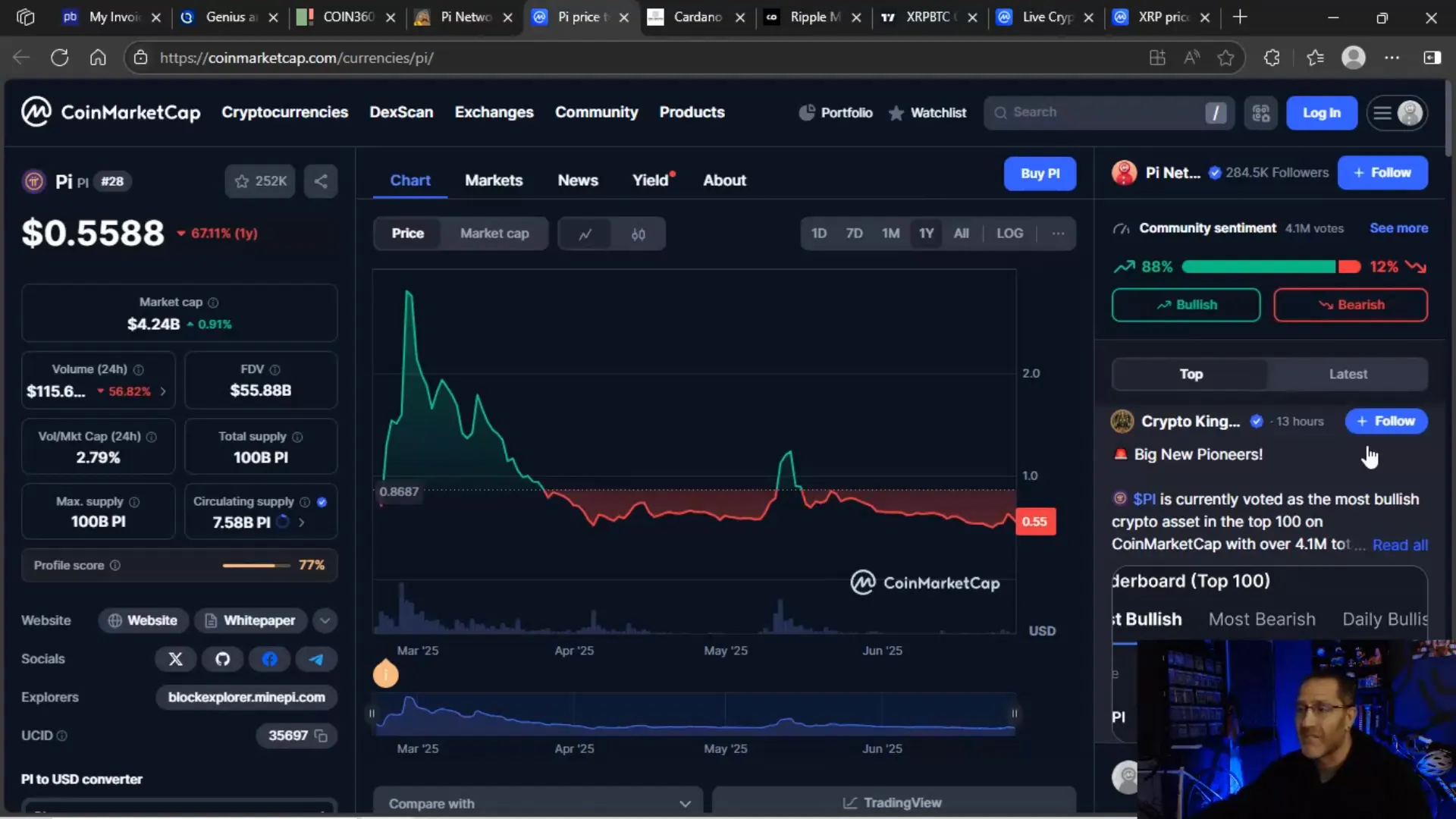
Task: Open Pi's X social profile
Action: pyautogui.click(x=175, y=659)
